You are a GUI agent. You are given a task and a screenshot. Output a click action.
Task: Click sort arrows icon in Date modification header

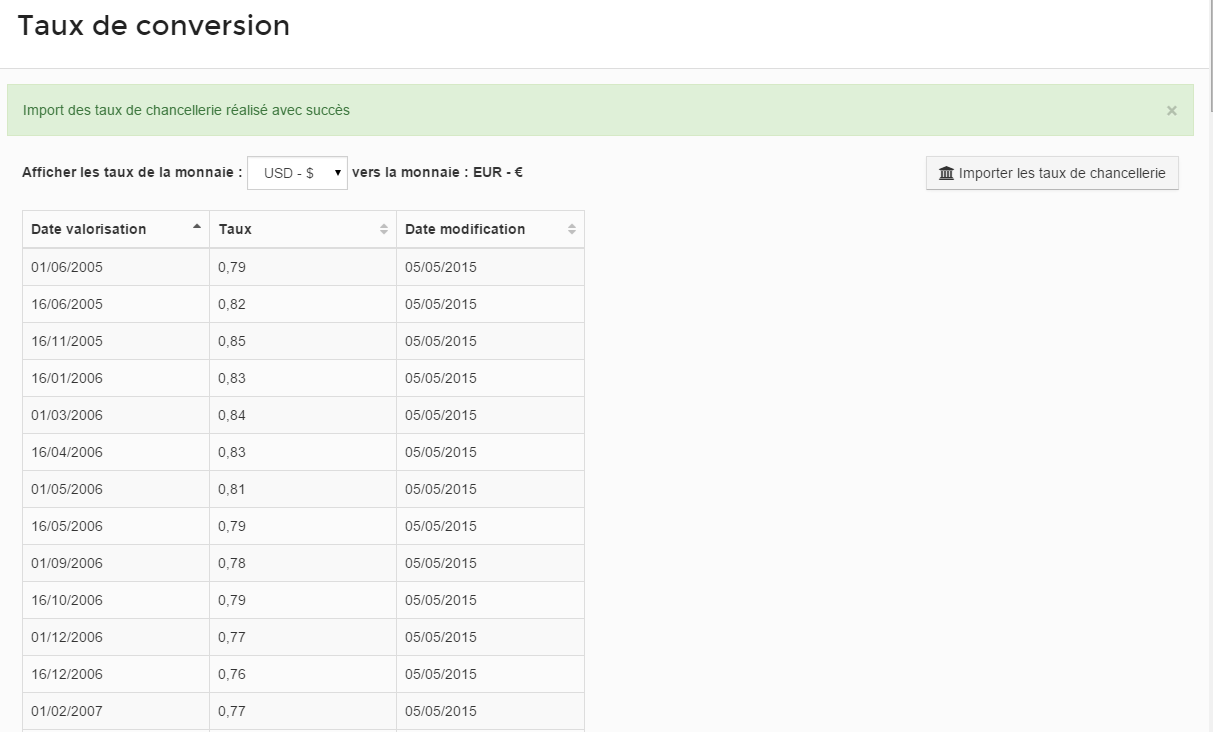click(x=571, y=229)
